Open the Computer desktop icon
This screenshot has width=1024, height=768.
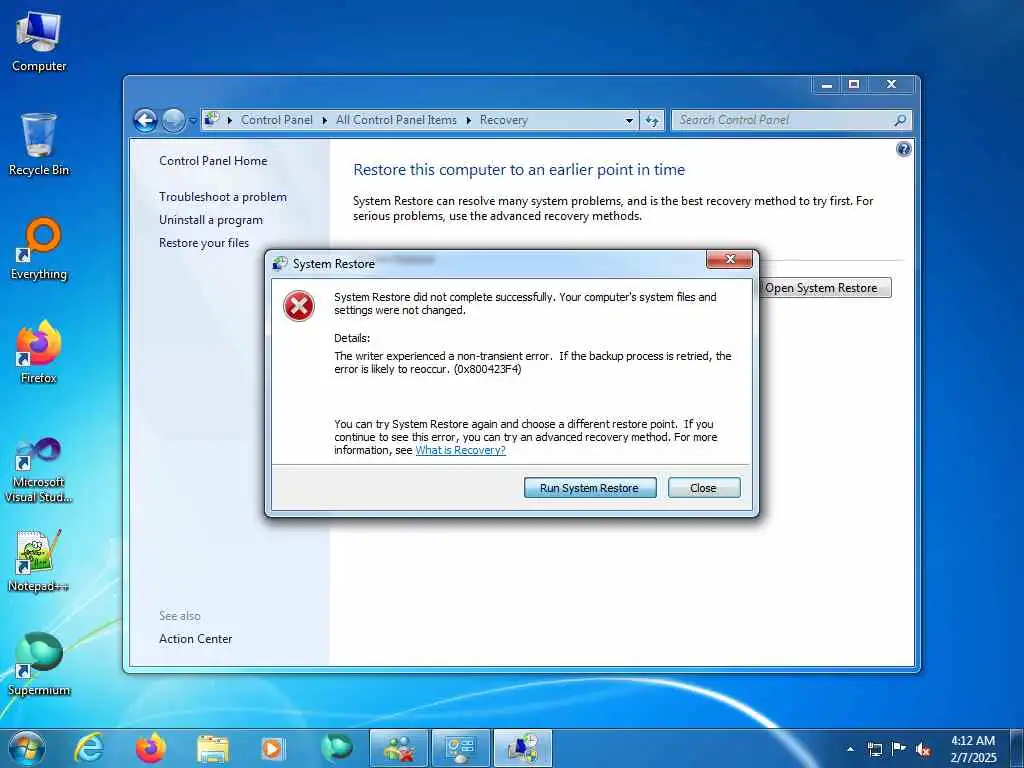pos(39,42)
